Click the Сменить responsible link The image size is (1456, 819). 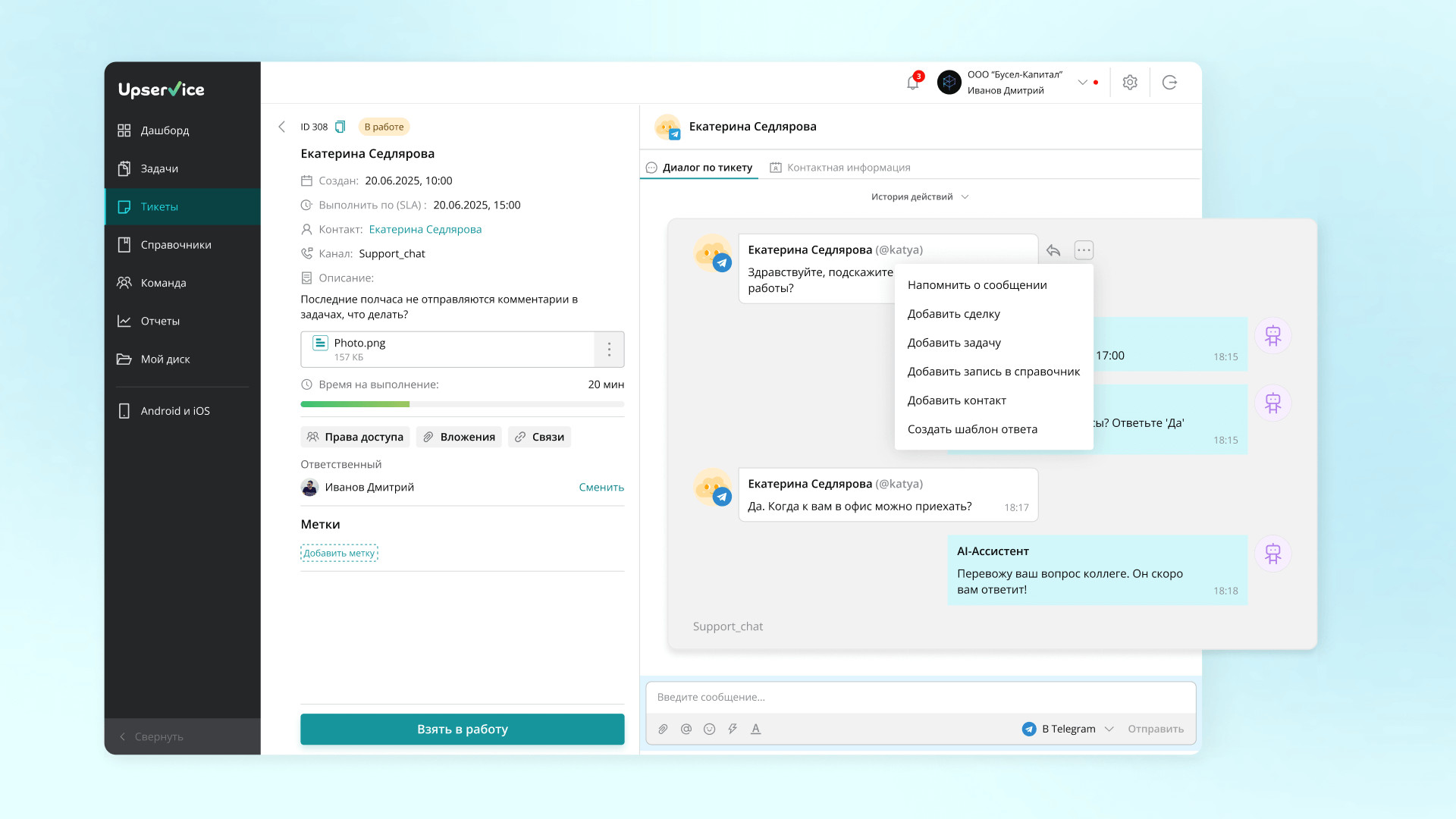[x=601, y=488]
